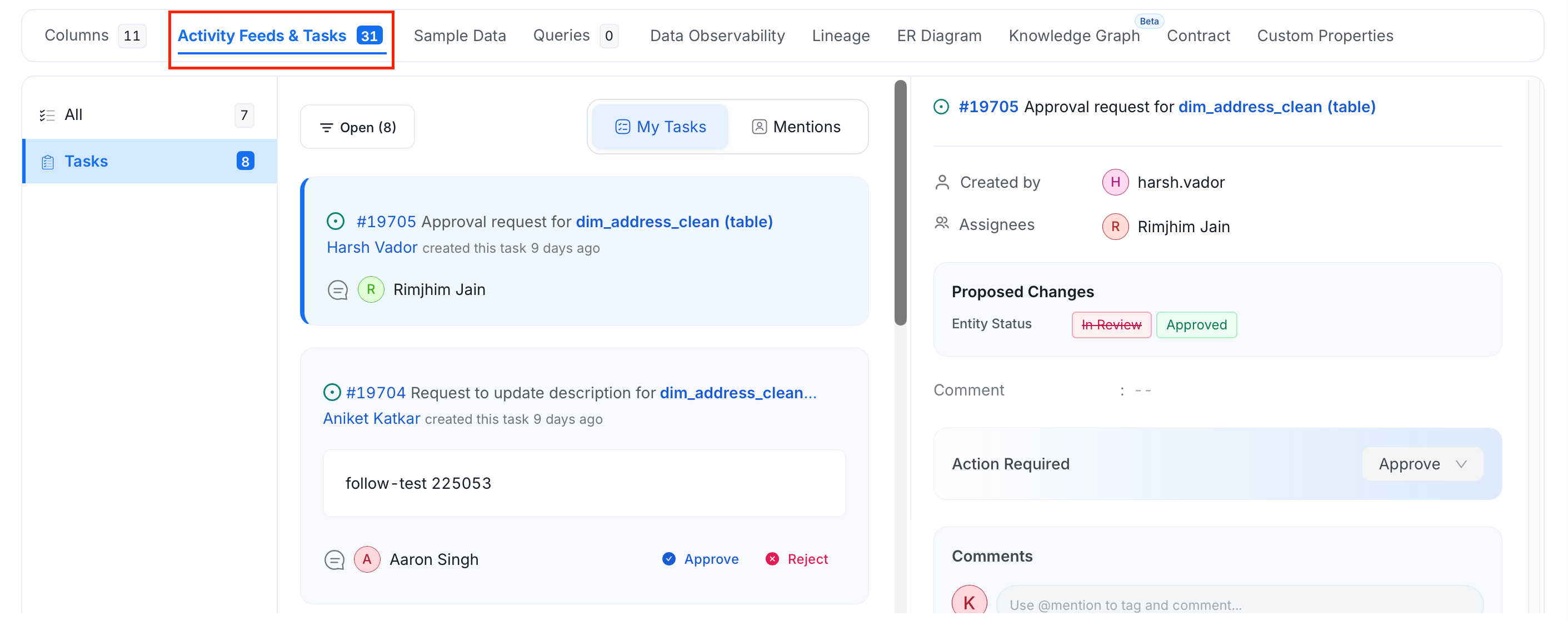Click harsh.vador's H avatar
The width and height of the screenshot is (1568, 621).
(x=1115, y=183)
